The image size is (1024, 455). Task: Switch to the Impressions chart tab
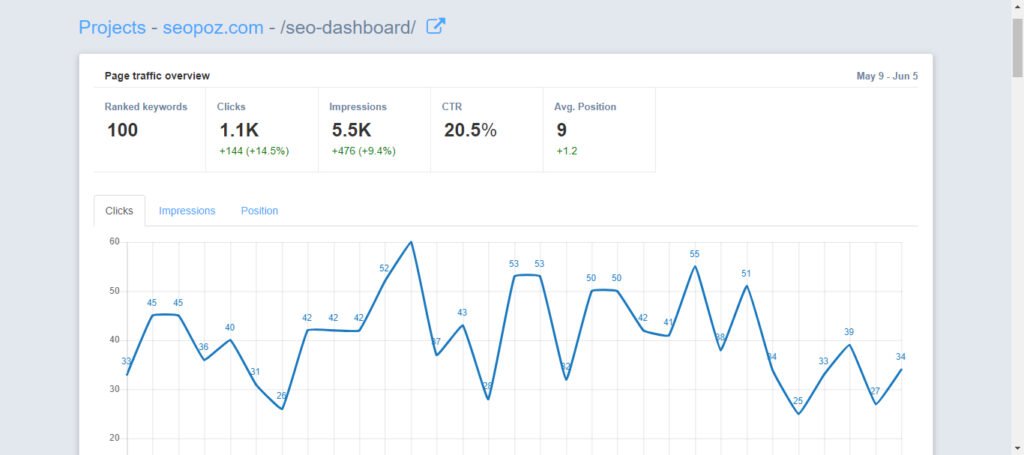[187, 211]
